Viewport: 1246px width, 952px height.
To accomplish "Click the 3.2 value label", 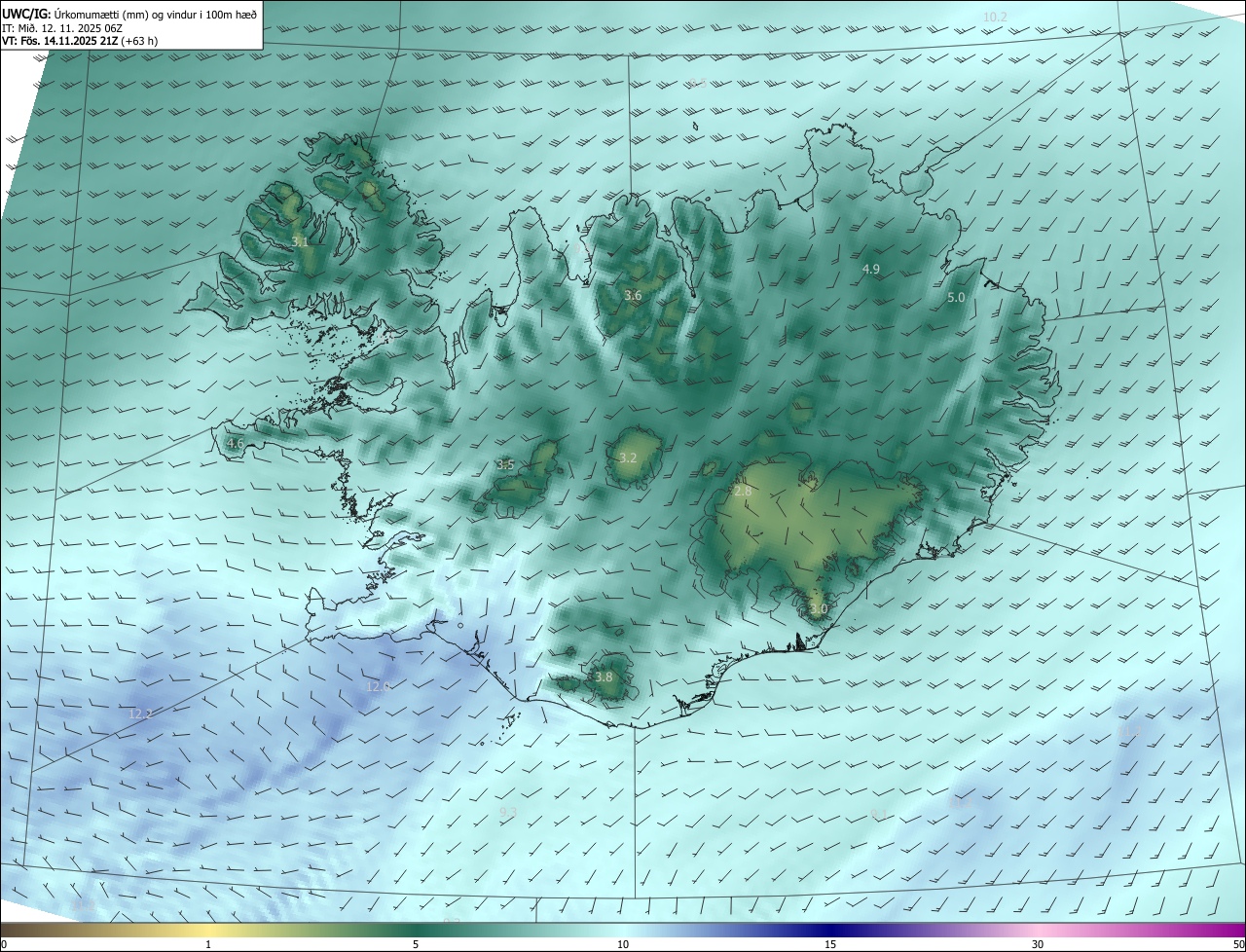I will [628, 458].
